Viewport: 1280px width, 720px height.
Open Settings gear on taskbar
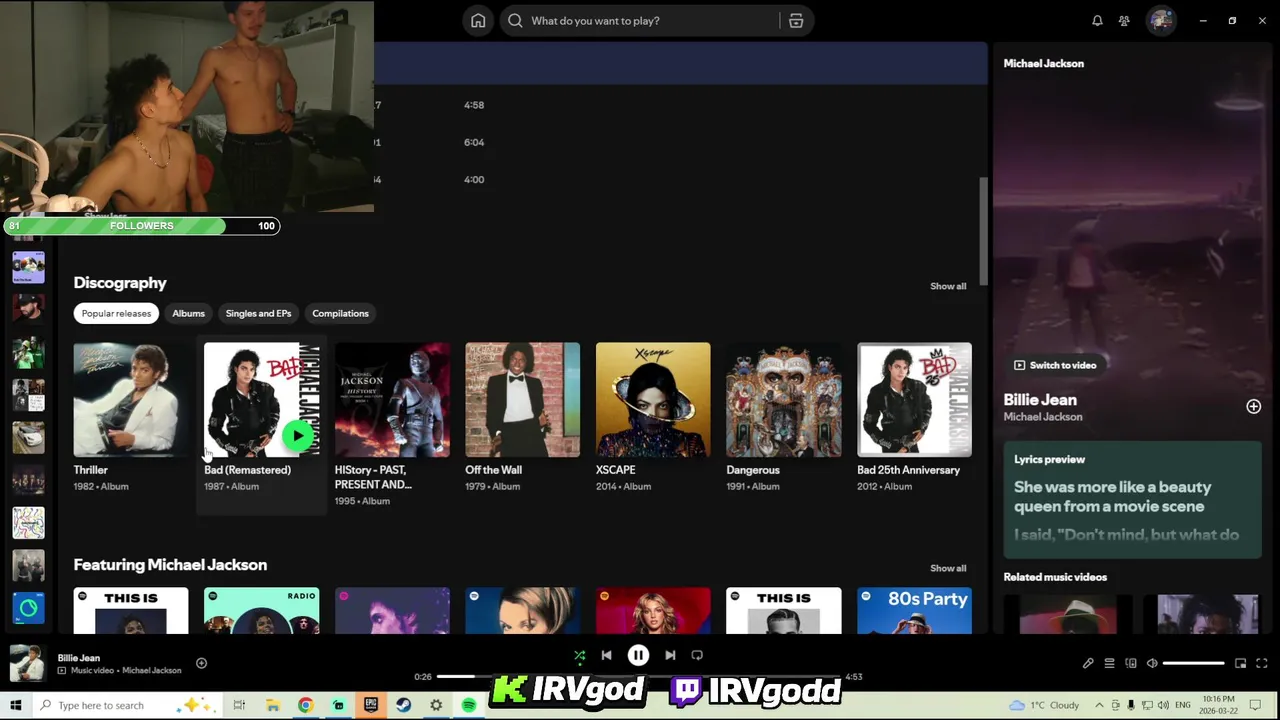click(436, 705)
